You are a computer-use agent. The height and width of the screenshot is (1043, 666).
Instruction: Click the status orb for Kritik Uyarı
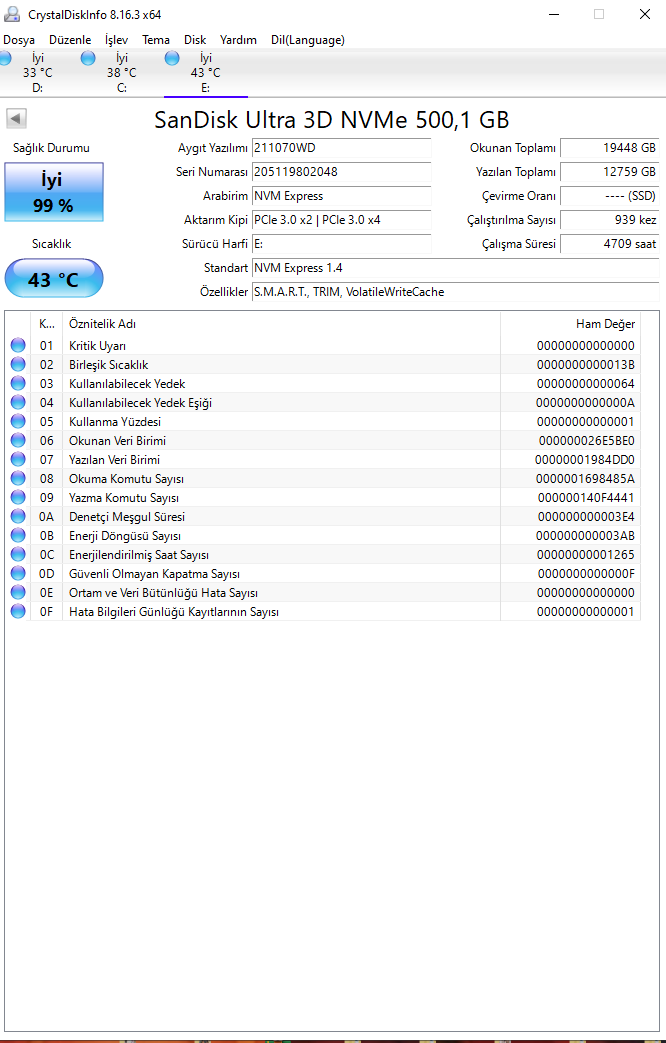coord(18,345)
